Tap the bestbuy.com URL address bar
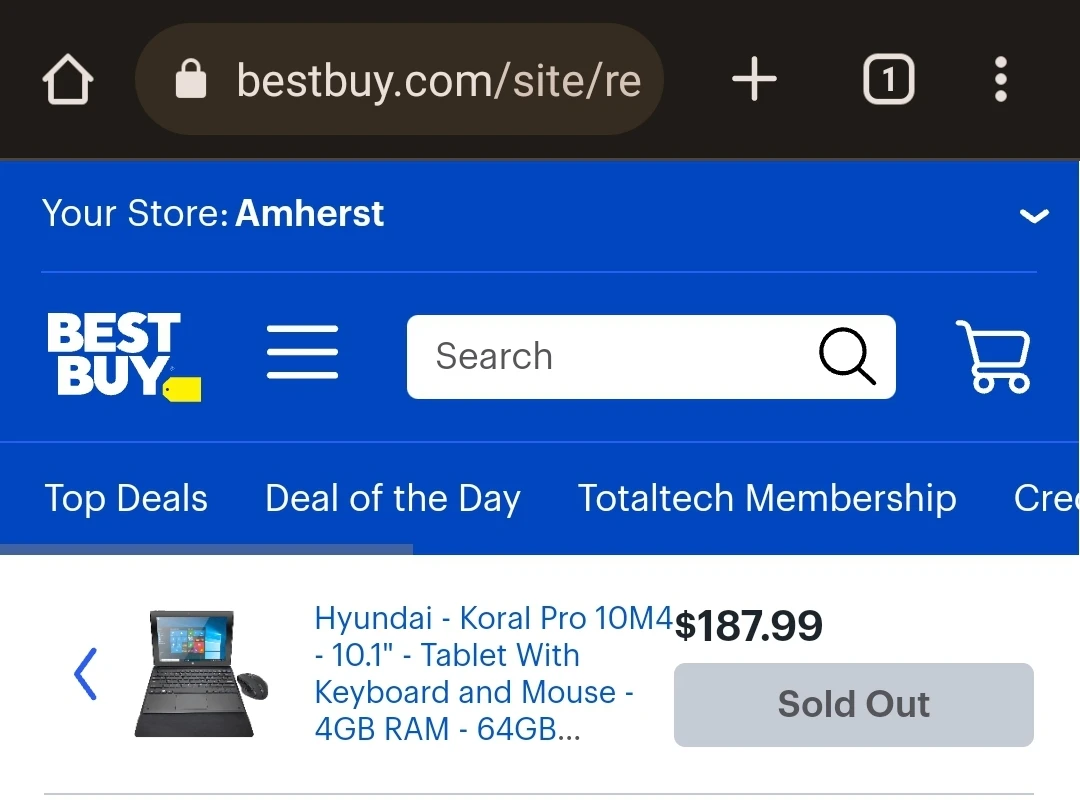 pos(399,79)
